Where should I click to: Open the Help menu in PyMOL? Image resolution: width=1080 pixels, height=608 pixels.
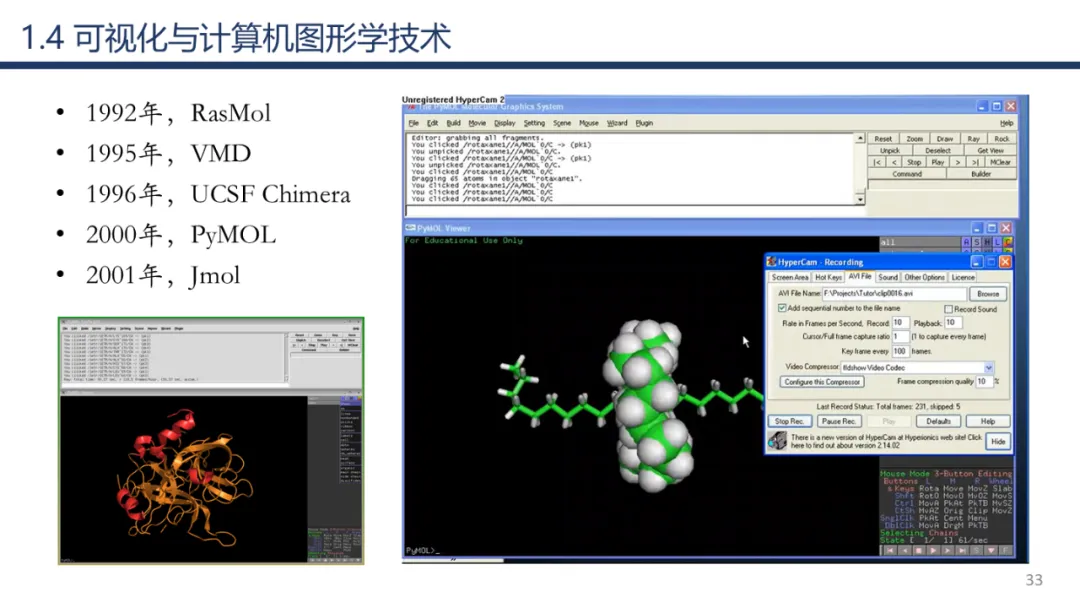click(1006, 123)
